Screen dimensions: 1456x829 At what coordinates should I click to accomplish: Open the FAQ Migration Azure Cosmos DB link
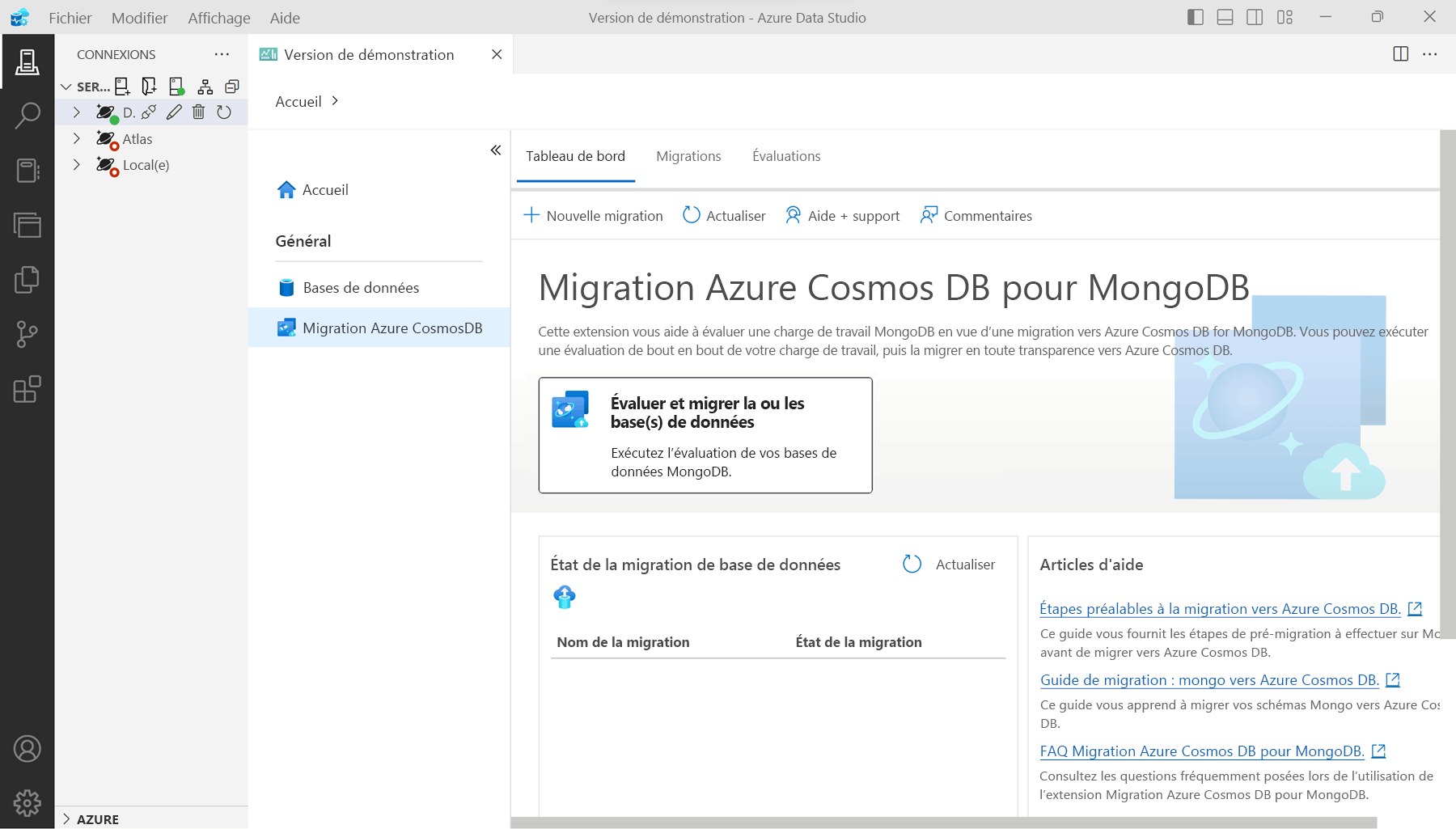pos(1200,751)
